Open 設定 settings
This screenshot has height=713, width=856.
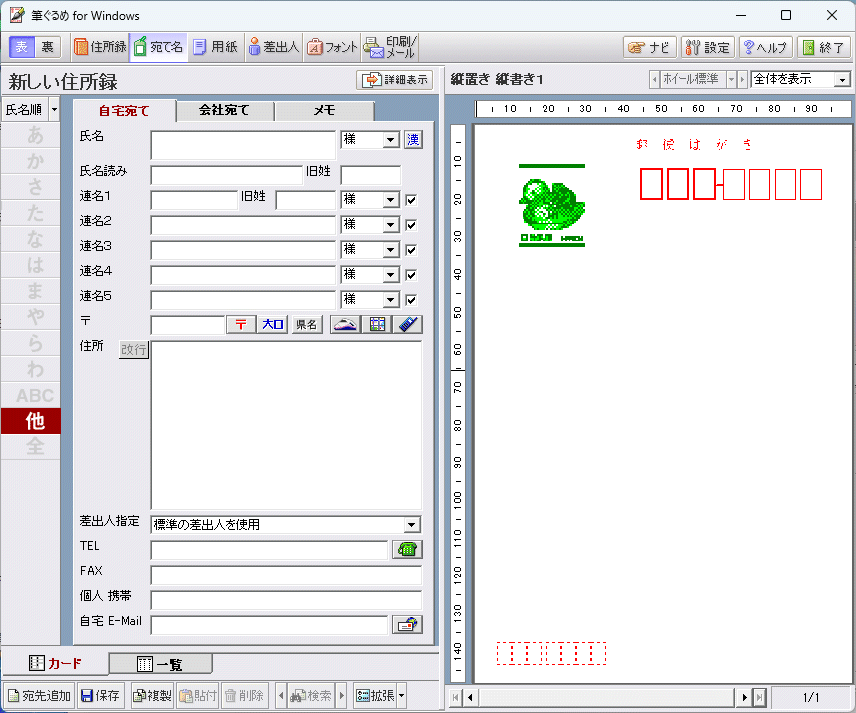pyautogui.click(x=708, y=47)
